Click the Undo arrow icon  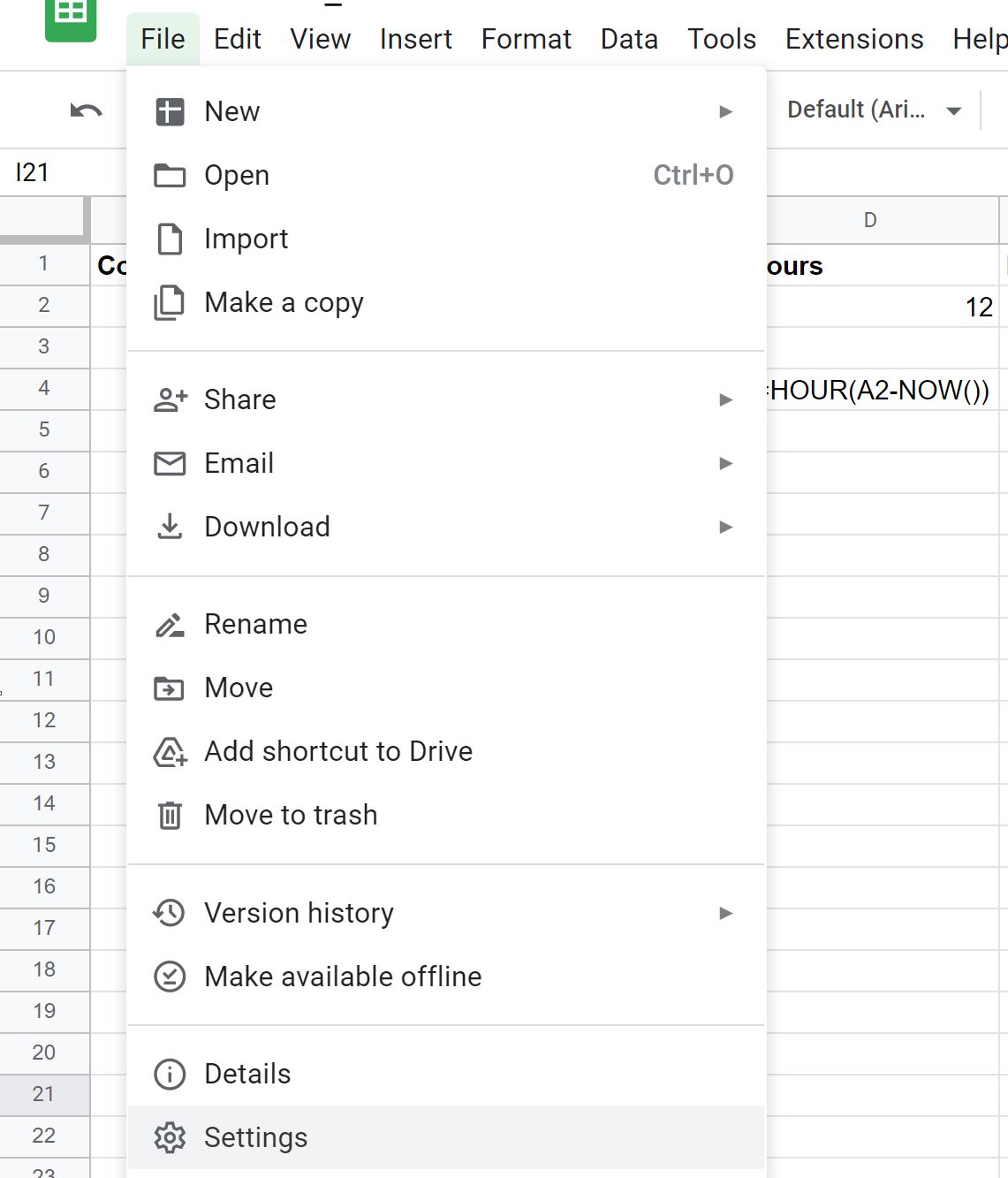(86, 108)
